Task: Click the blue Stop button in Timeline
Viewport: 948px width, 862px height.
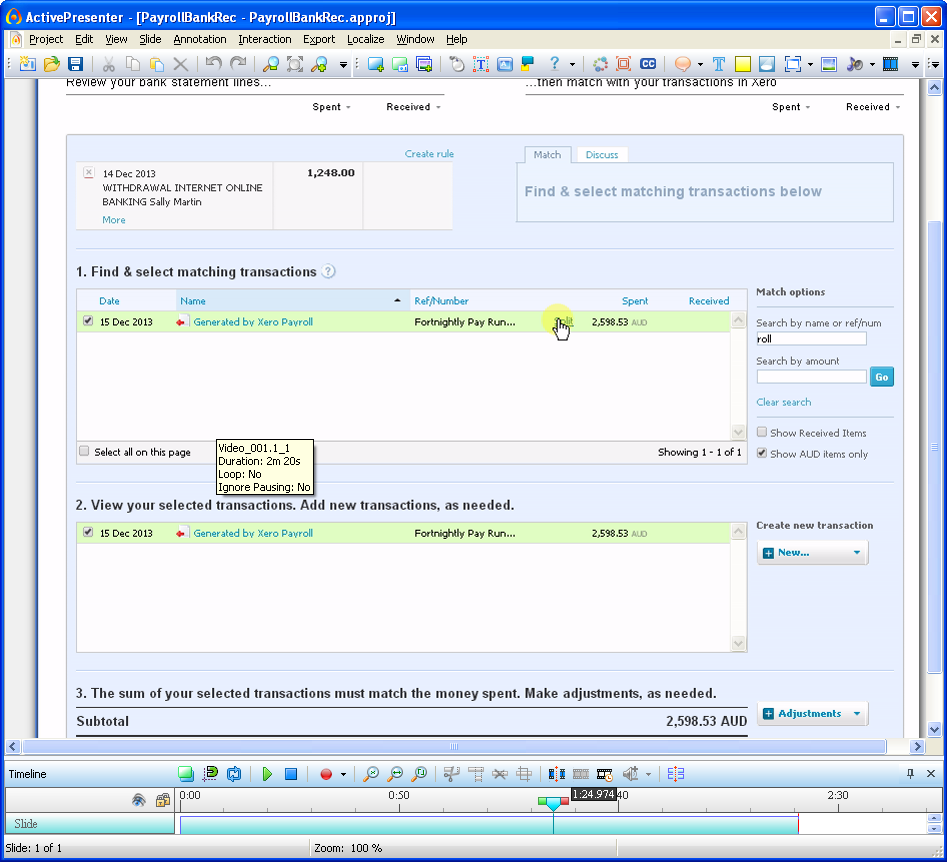Action: [291, 774]
